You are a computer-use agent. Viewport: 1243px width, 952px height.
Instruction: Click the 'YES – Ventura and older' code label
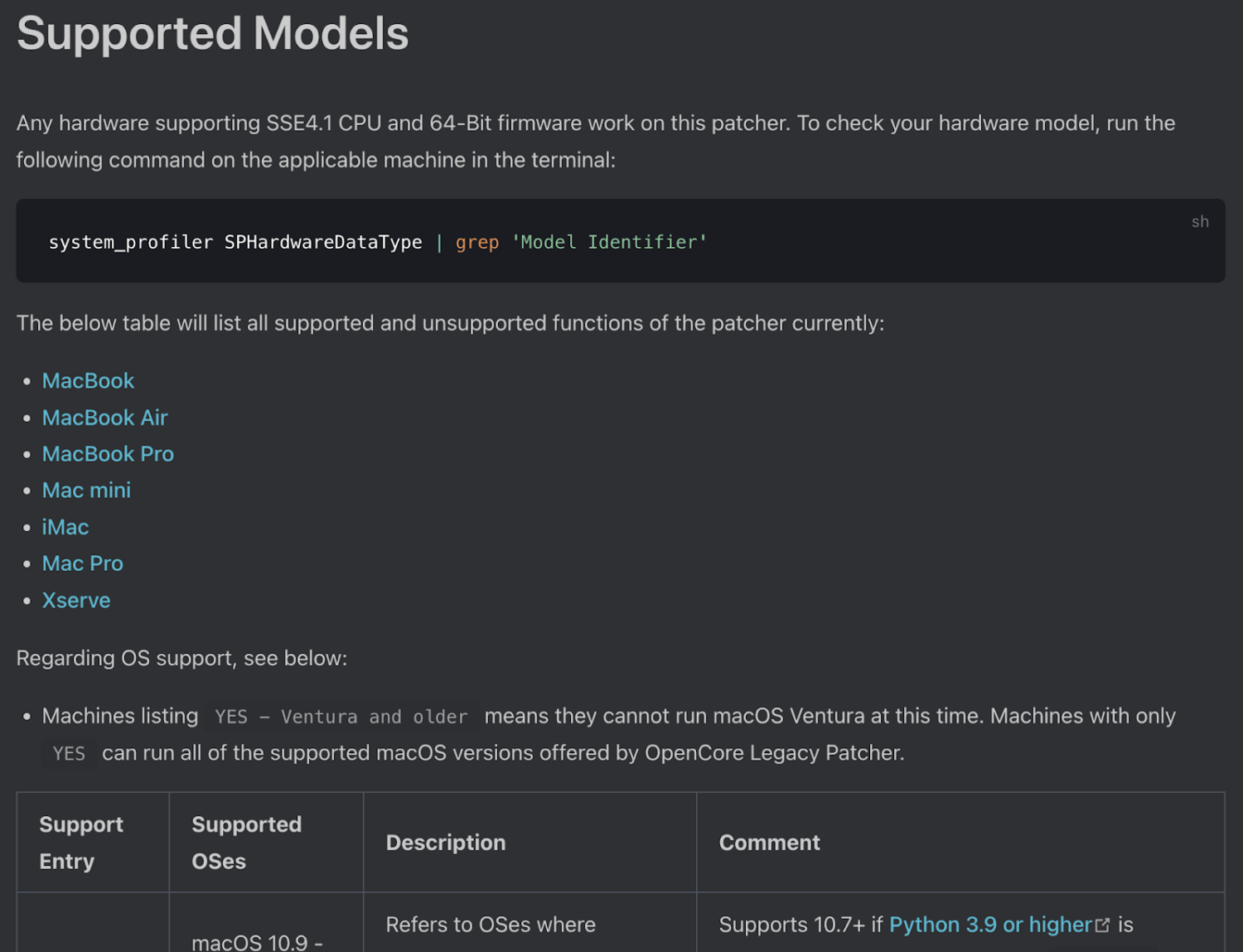pyautogui.click(x=341, y=717)
